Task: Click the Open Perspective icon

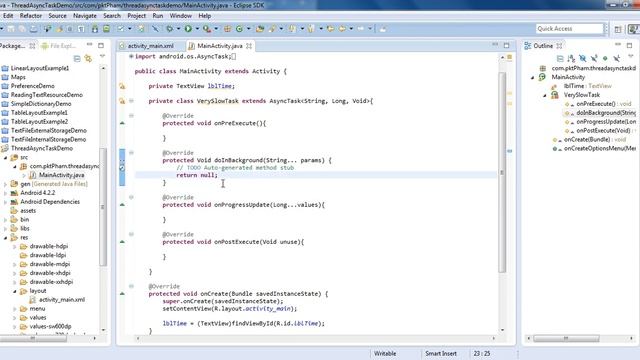Action: (x=618, y=29)
